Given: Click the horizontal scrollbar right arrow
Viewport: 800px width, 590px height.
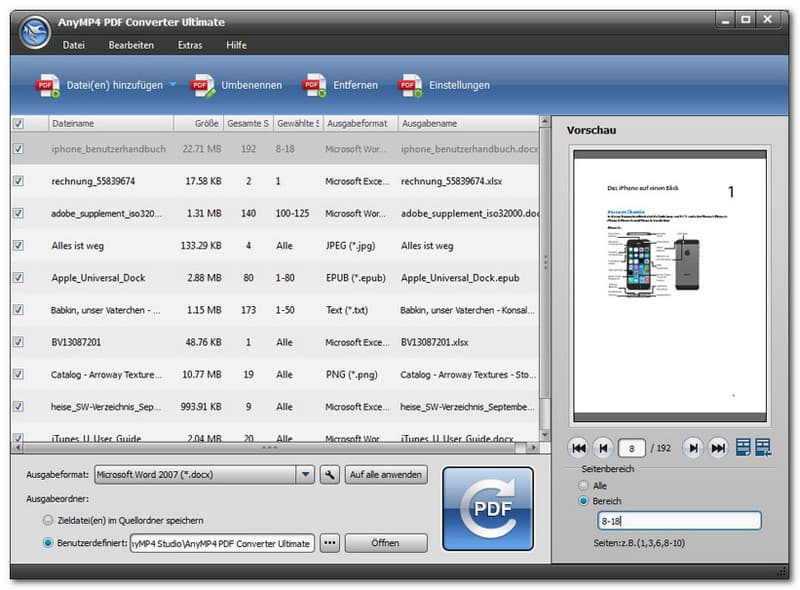Looking at the screenshot, I should (x=533, y=448).
